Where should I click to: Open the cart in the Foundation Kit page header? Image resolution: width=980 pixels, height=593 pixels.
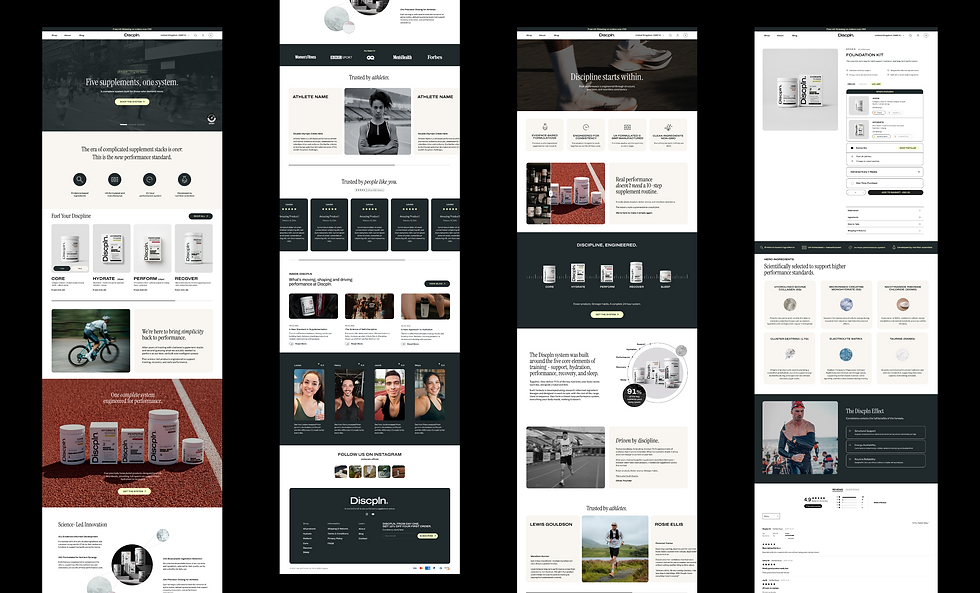pos(926,36)
